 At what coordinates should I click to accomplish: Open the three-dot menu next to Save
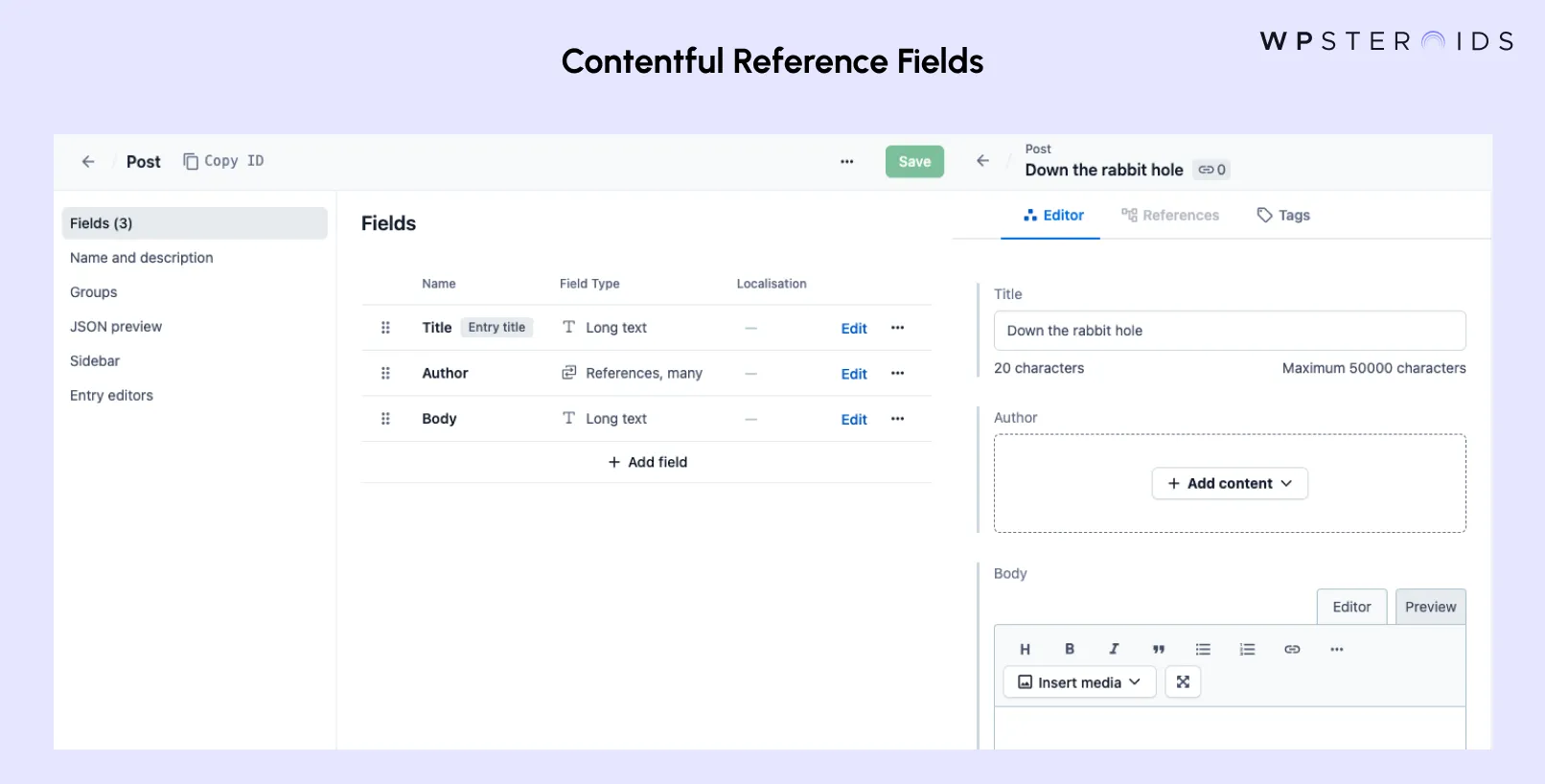click(x=847, y=161)
